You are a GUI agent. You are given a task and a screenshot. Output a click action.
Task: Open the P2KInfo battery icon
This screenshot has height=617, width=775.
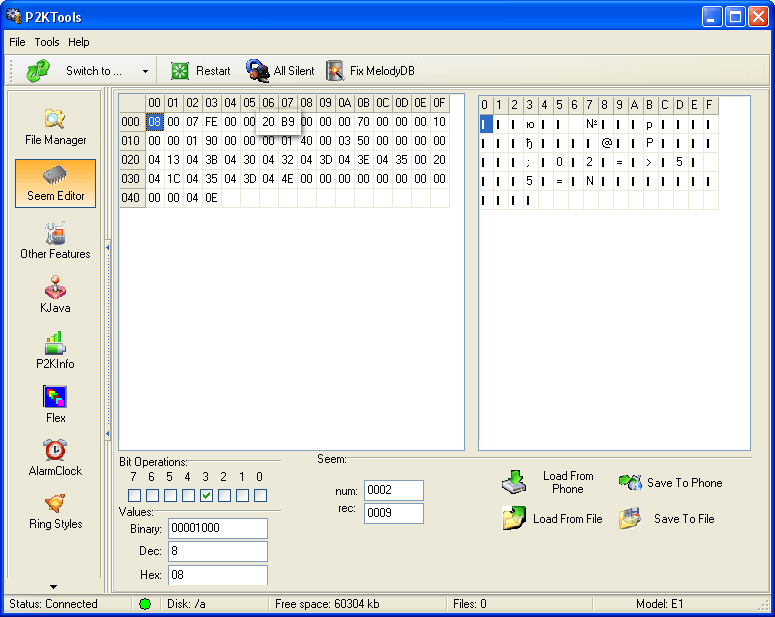(55, 343)
